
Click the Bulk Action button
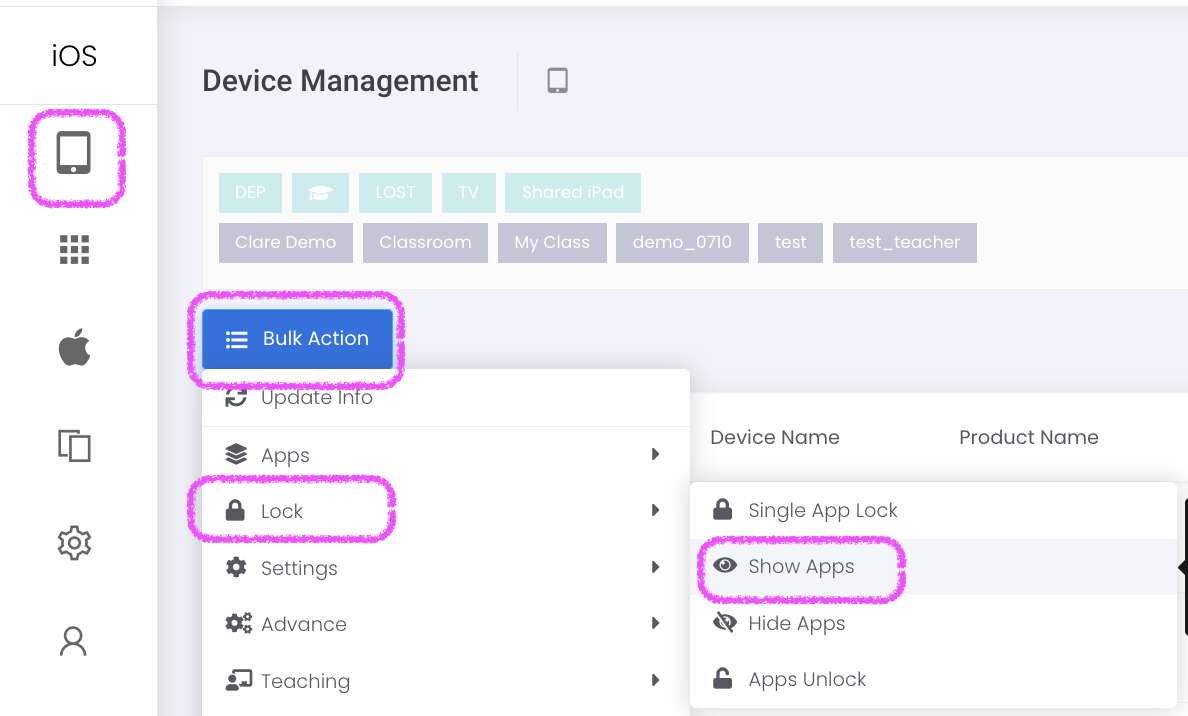tap(297, 339)
